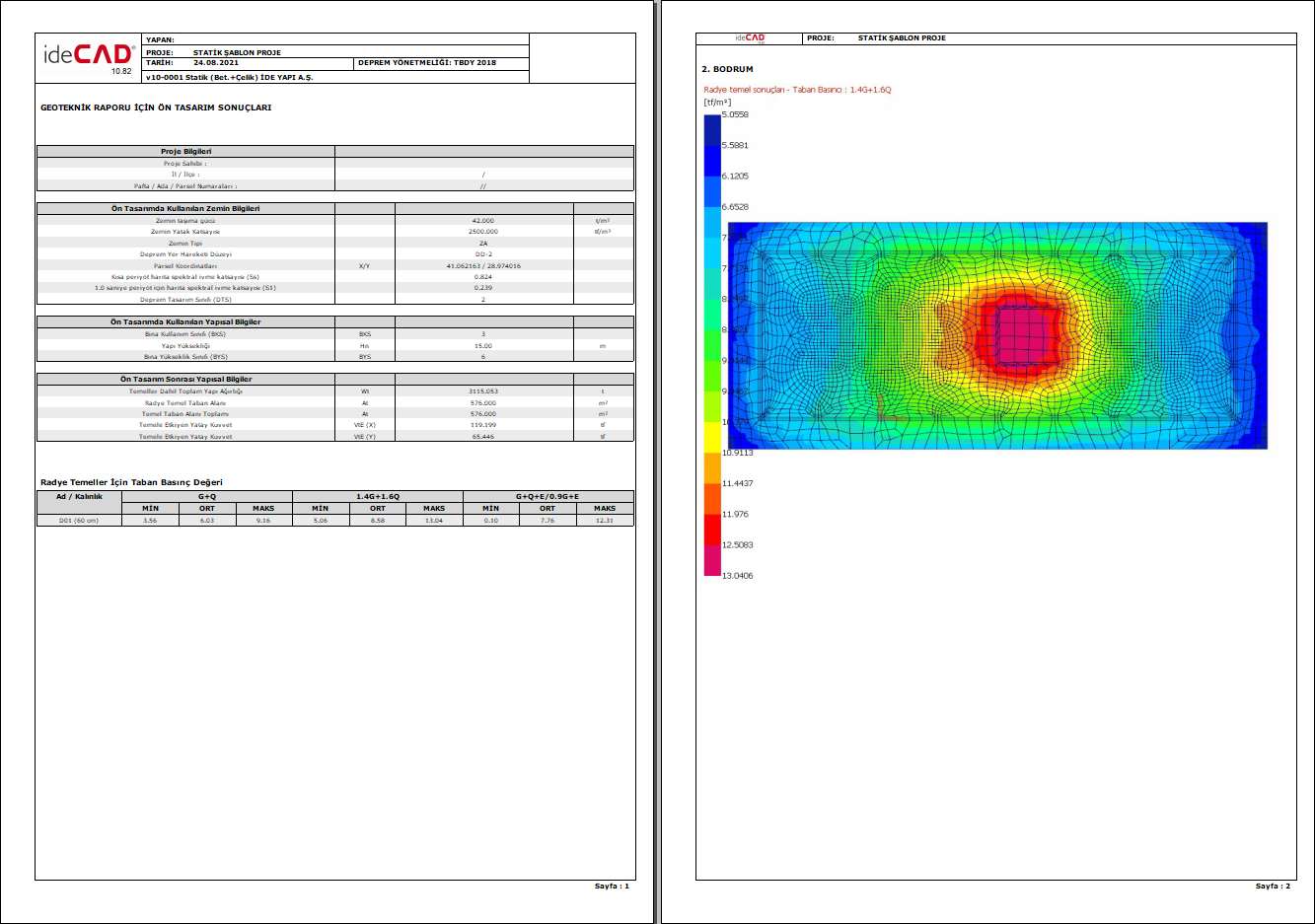The width and height of the screenshot is (1315, 924).
Task: Click the '2. BODRUM' section heading
Action: [x=727, y=70]
